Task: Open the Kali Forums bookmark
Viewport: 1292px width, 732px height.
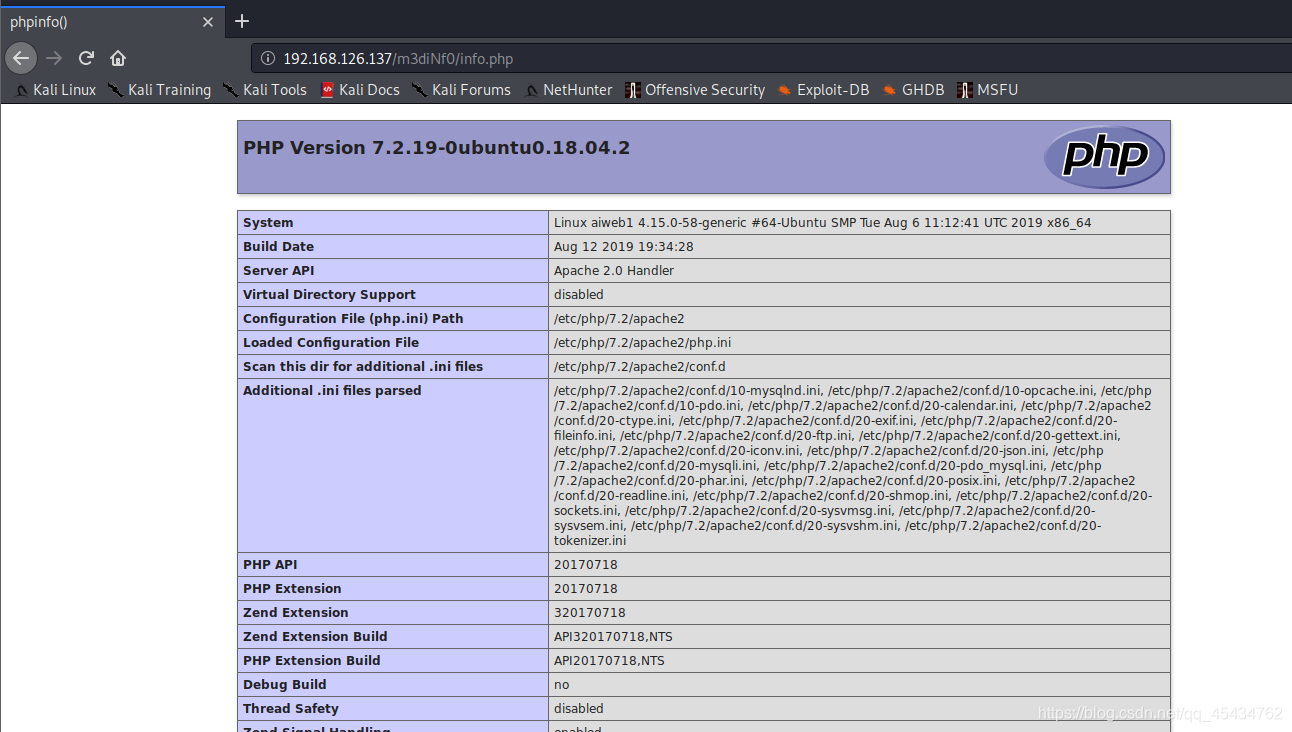Action: point(461,90)
